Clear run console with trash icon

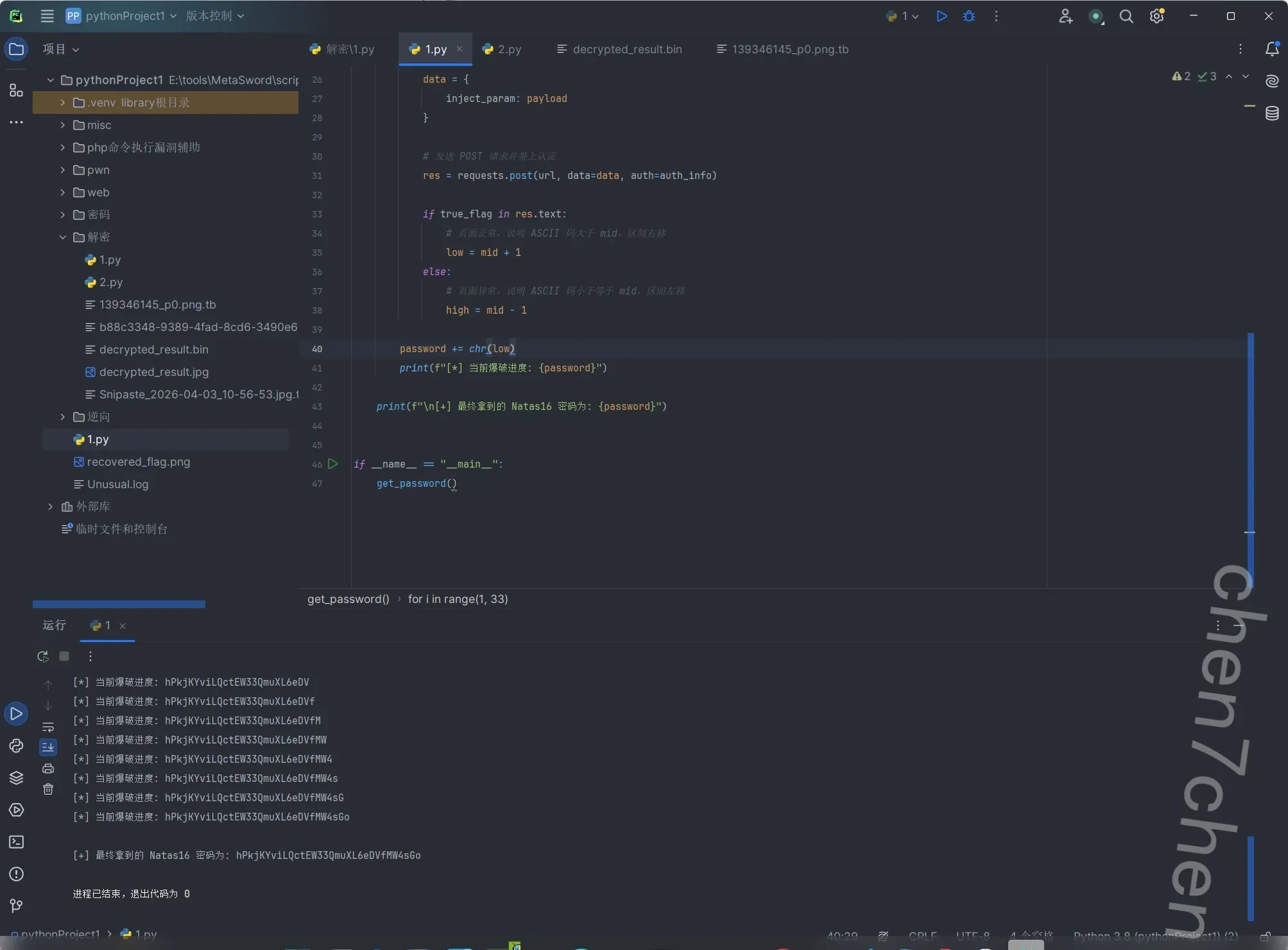click(48, 790)
